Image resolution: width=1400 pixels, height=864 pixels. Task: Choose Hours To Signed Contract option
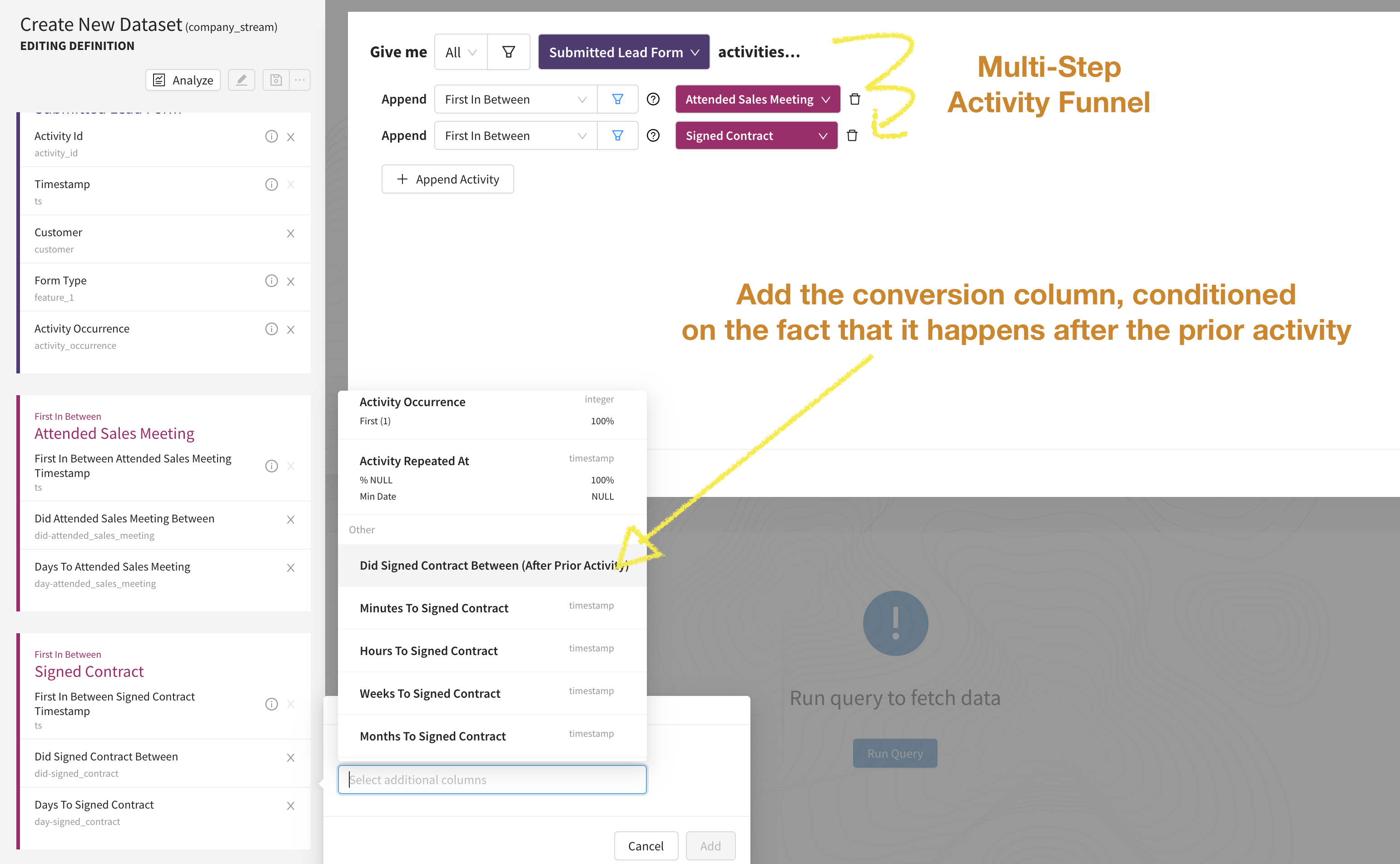point(428,651)
